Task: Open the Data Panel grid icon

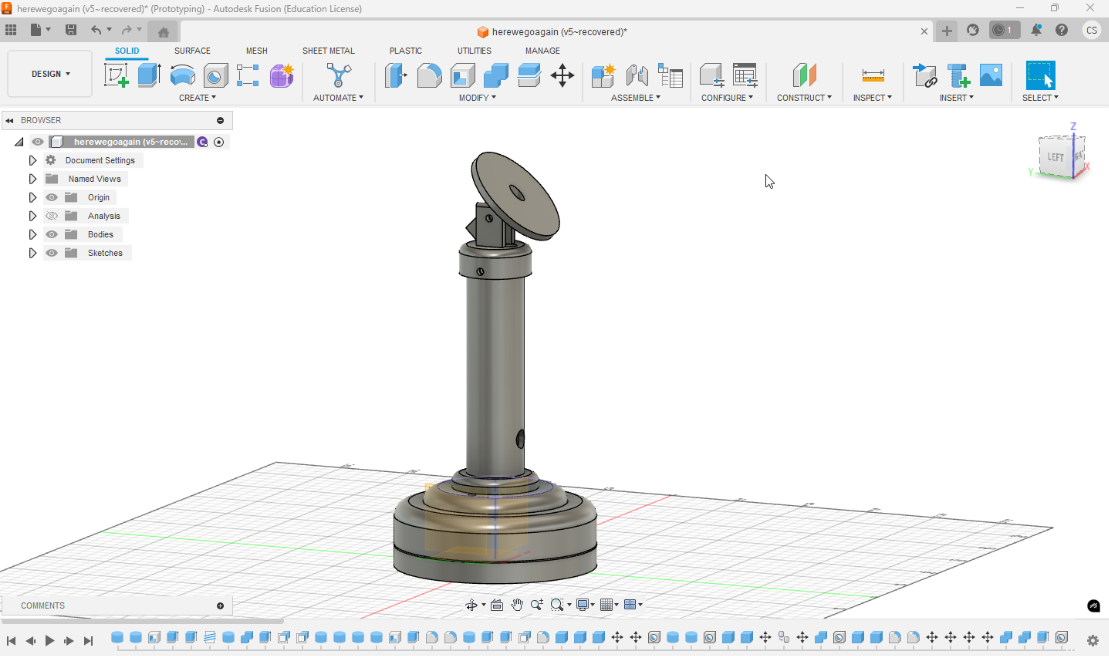Action: pos(11,30)
